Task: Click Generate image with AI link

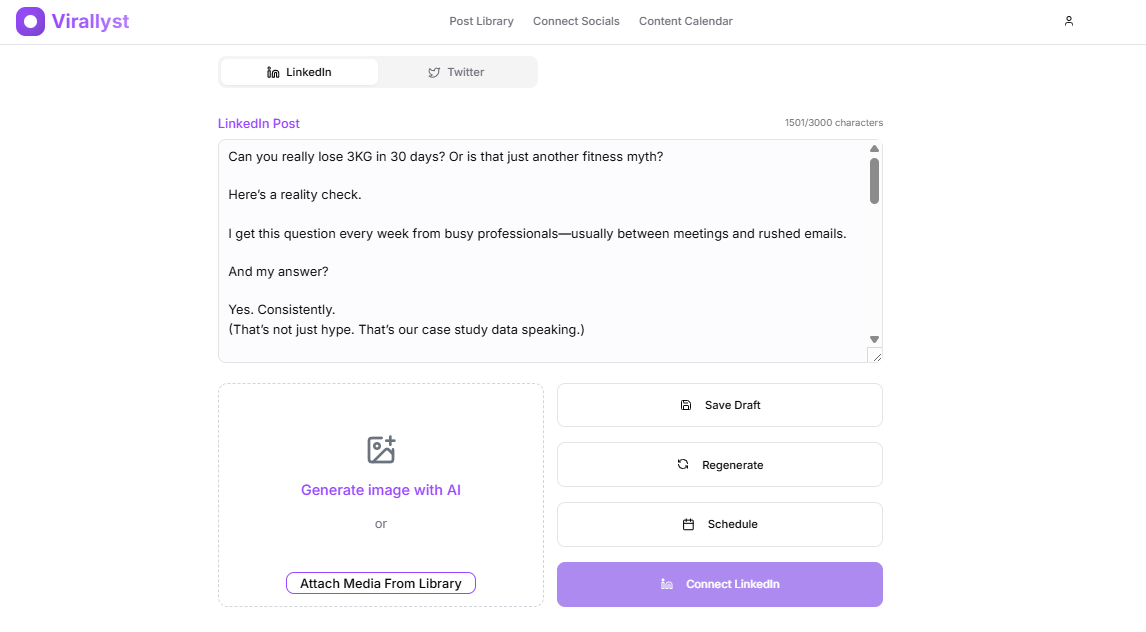Action: 381,490
